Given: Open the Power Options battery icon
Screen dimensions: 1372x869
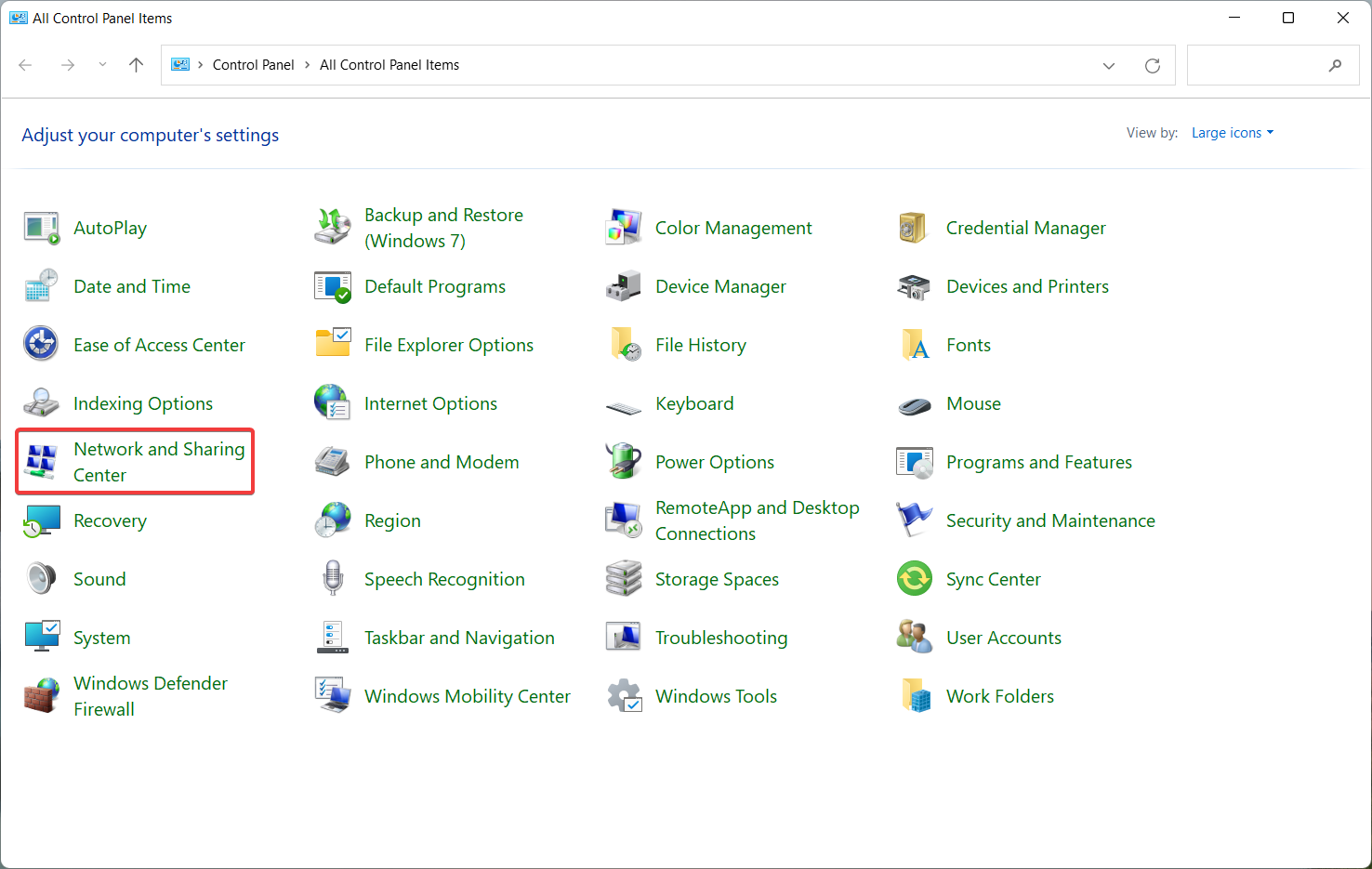Looking at the screenshot, I should tap(623, 462).
